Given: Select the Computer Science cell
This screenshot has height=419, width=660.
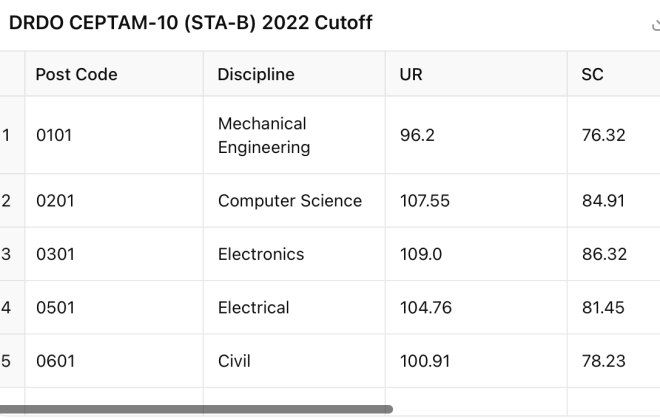Looking at the screenshot, I should (x=294, y=201).
